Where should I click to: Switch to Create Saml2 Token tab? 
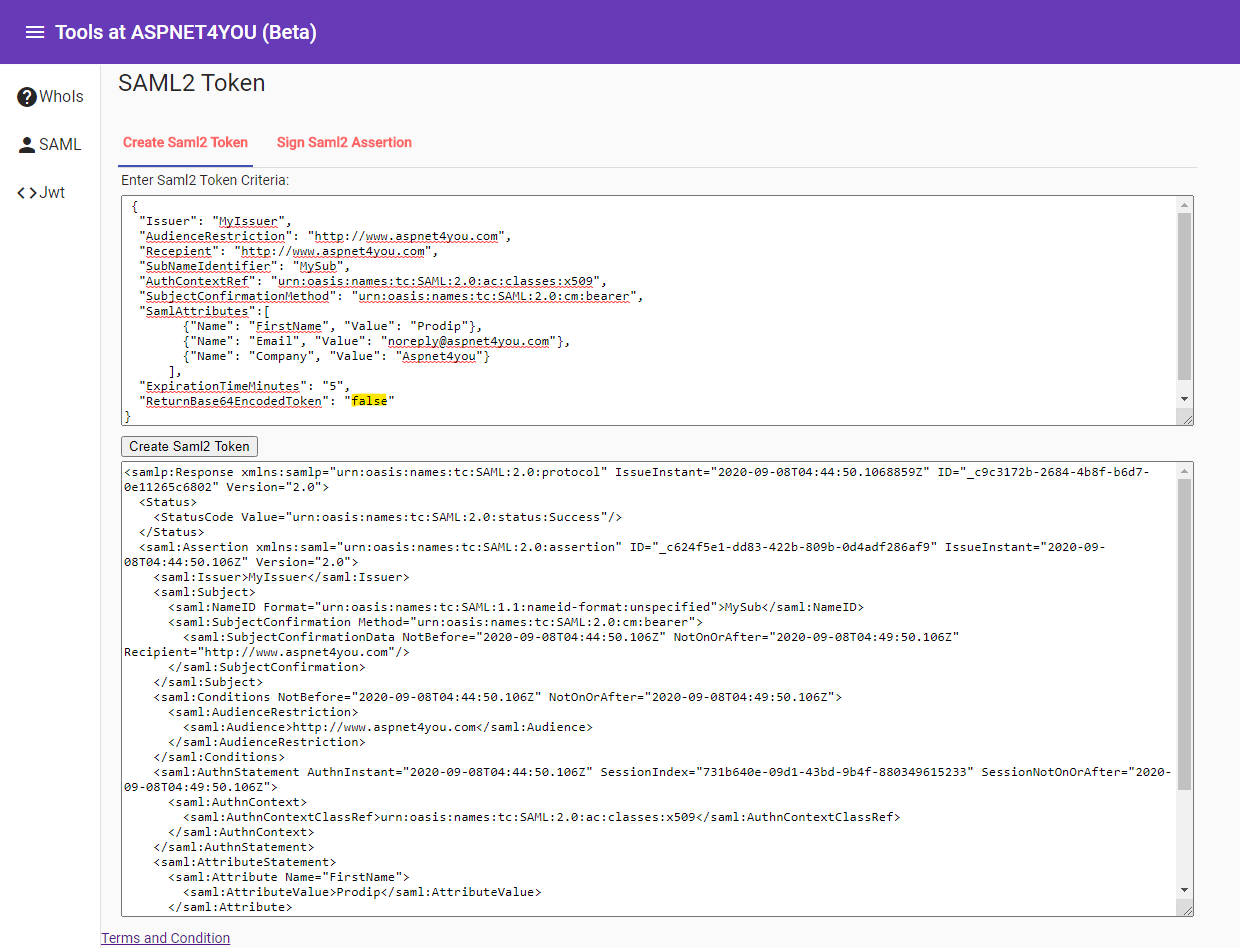pos(185,142)
